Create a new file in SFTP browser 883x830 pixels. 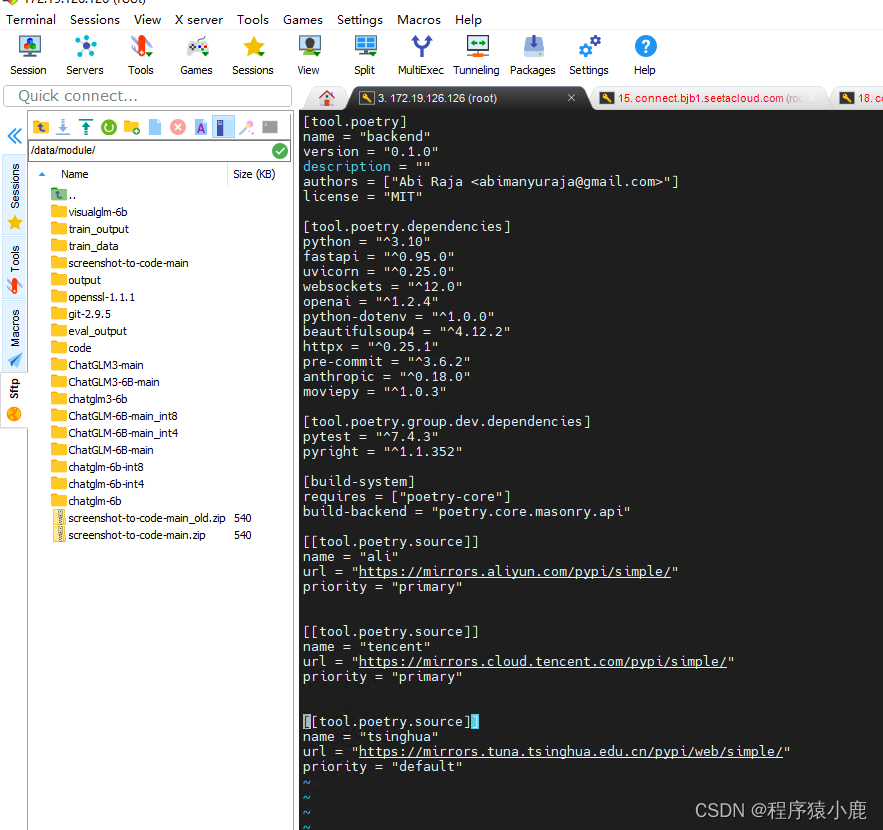coord(155,127)
